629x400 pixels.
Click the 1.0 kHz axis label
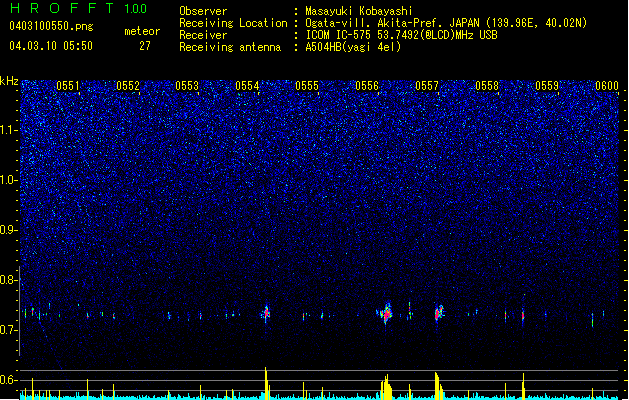coord(9,180)
